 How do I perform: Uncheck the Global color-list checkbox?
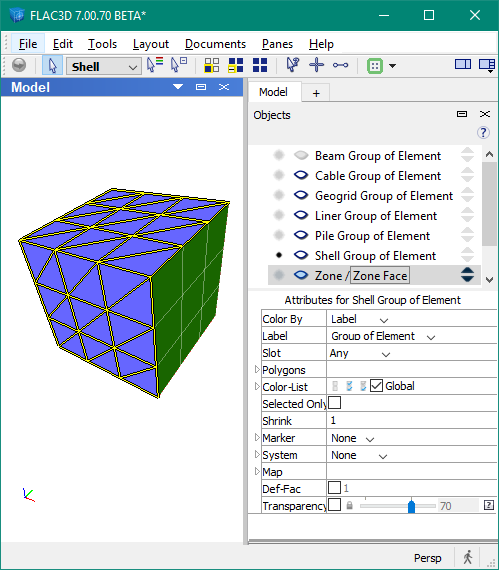[376, 386]
